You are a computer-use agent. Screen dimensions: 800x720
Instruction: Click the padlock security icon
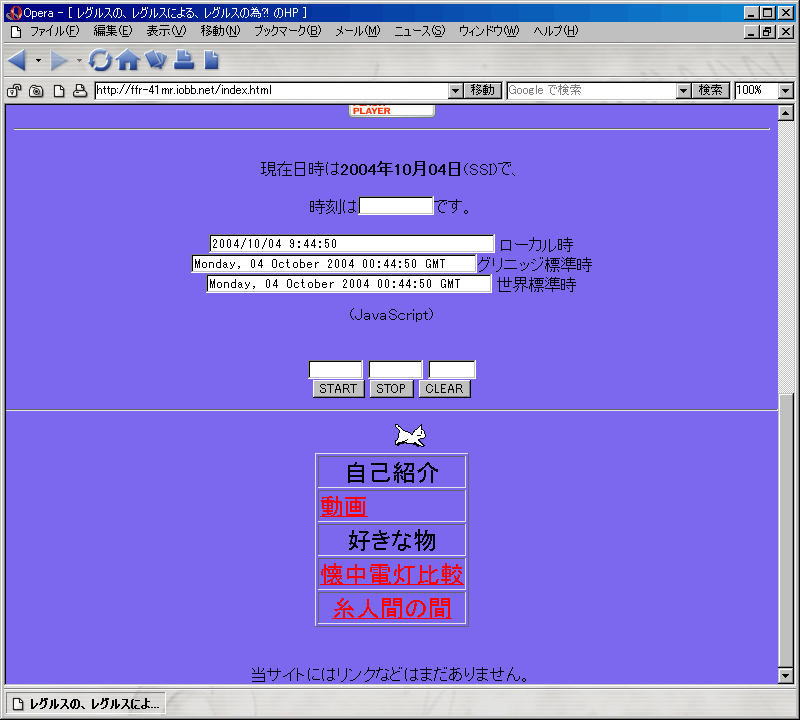[x=14, y=91]
